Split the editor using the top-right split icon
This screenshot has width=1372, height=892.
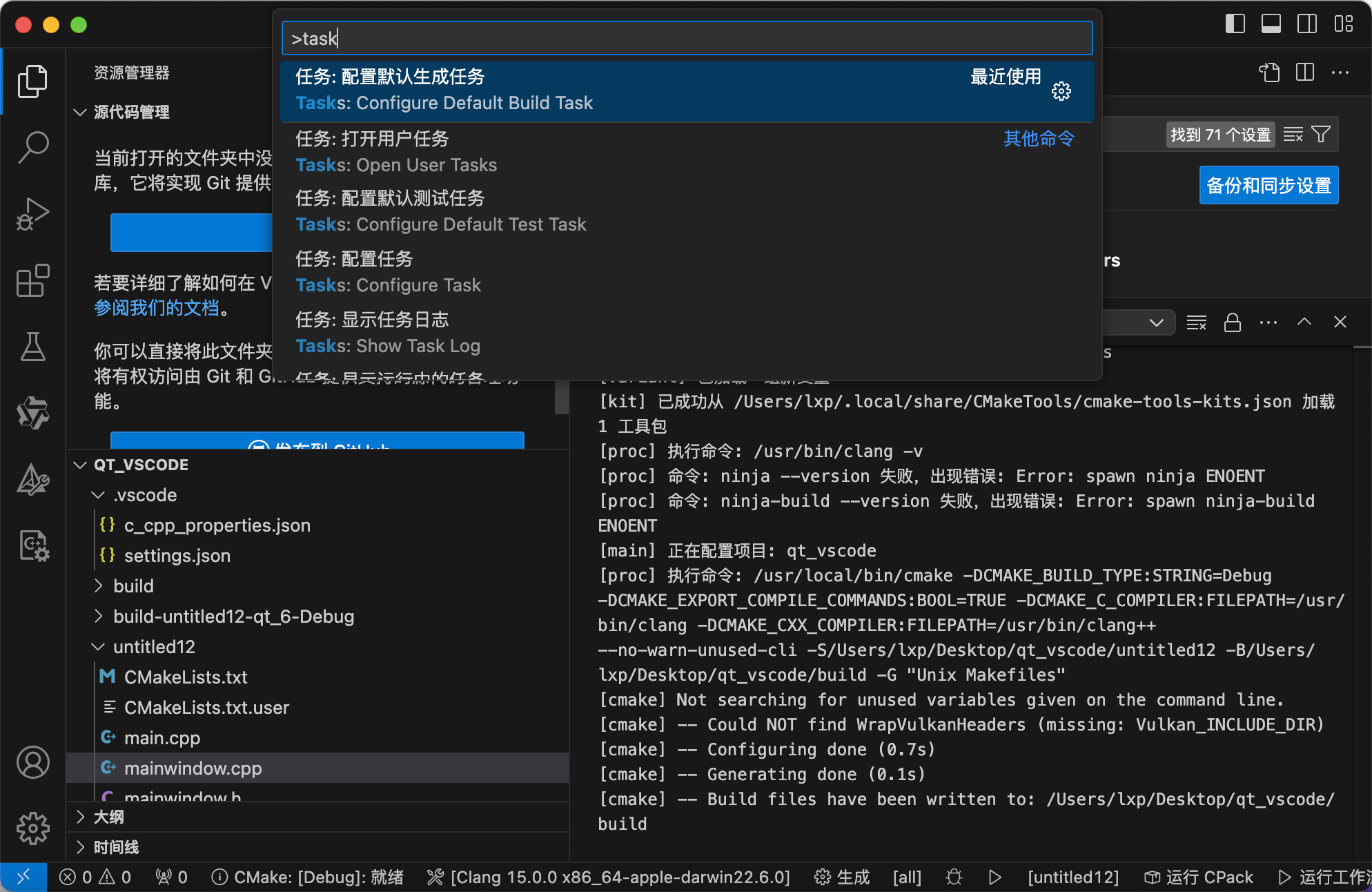click(1304, 72)
